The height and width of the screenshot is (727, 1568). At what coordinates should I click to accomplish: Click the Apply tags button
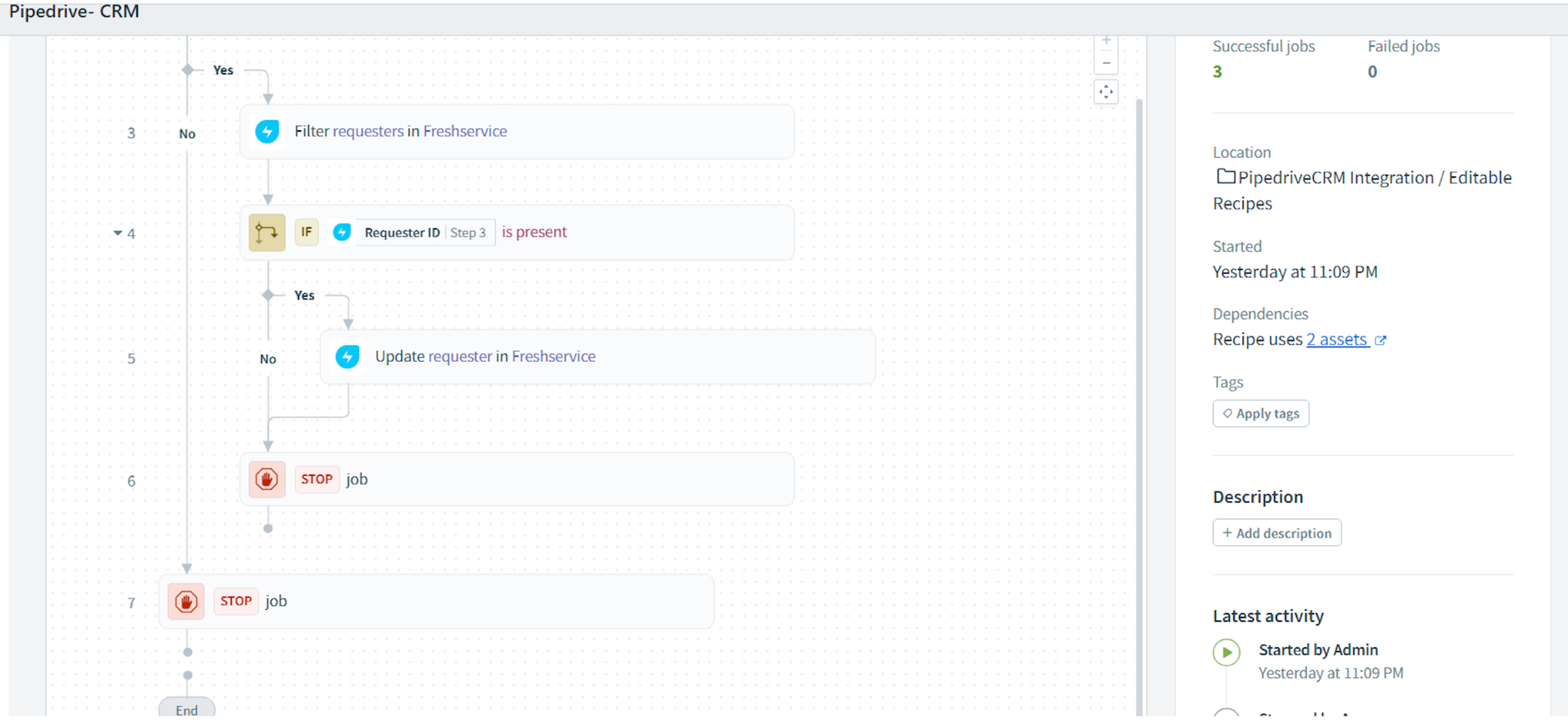(x=1261, y=414)
